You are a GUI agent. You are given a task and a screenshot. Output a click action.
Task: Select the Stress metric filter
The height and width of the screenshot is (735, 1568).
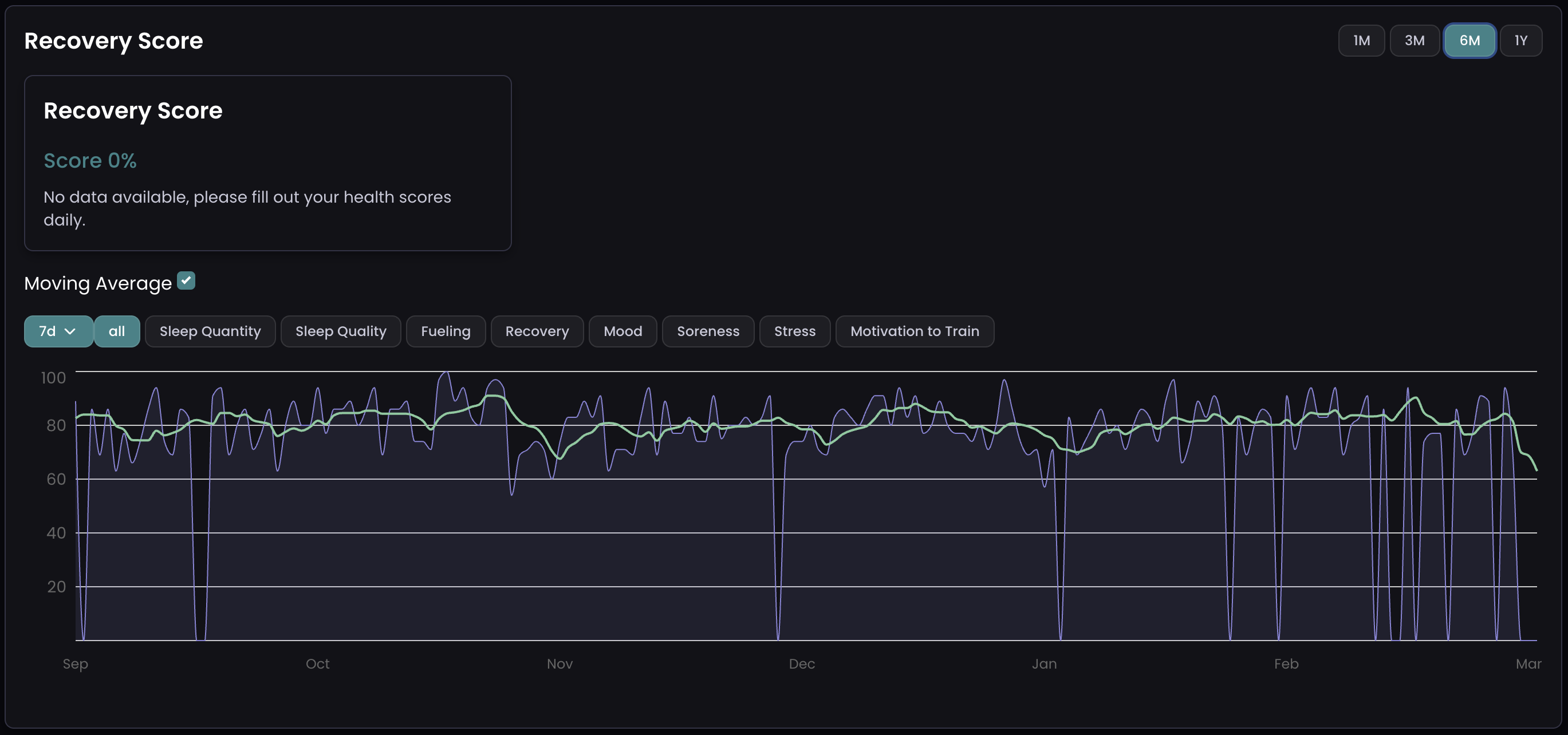point(794,331)
